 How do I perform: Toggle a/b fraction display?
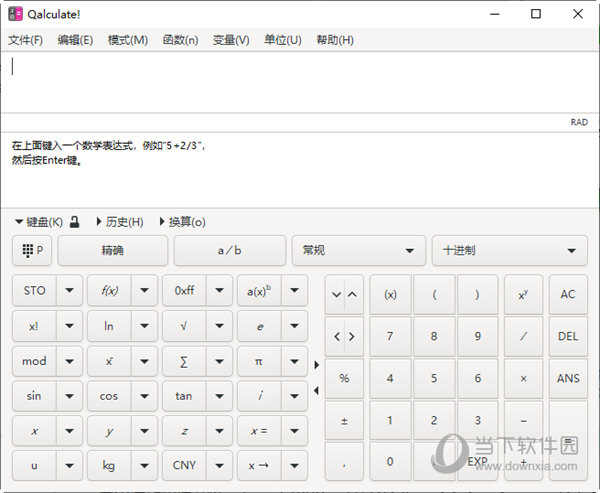pos(230,251)
